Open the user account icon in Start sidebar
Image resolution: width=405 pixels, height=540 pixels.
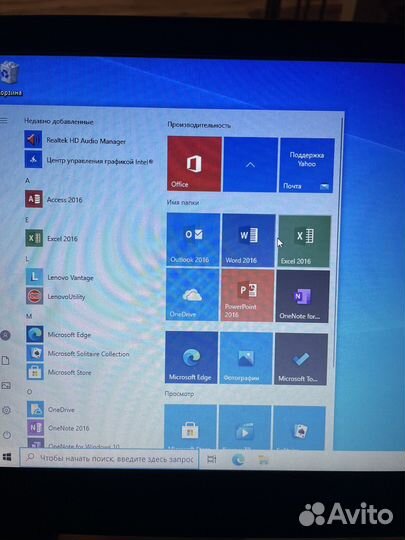pos(5,335)
